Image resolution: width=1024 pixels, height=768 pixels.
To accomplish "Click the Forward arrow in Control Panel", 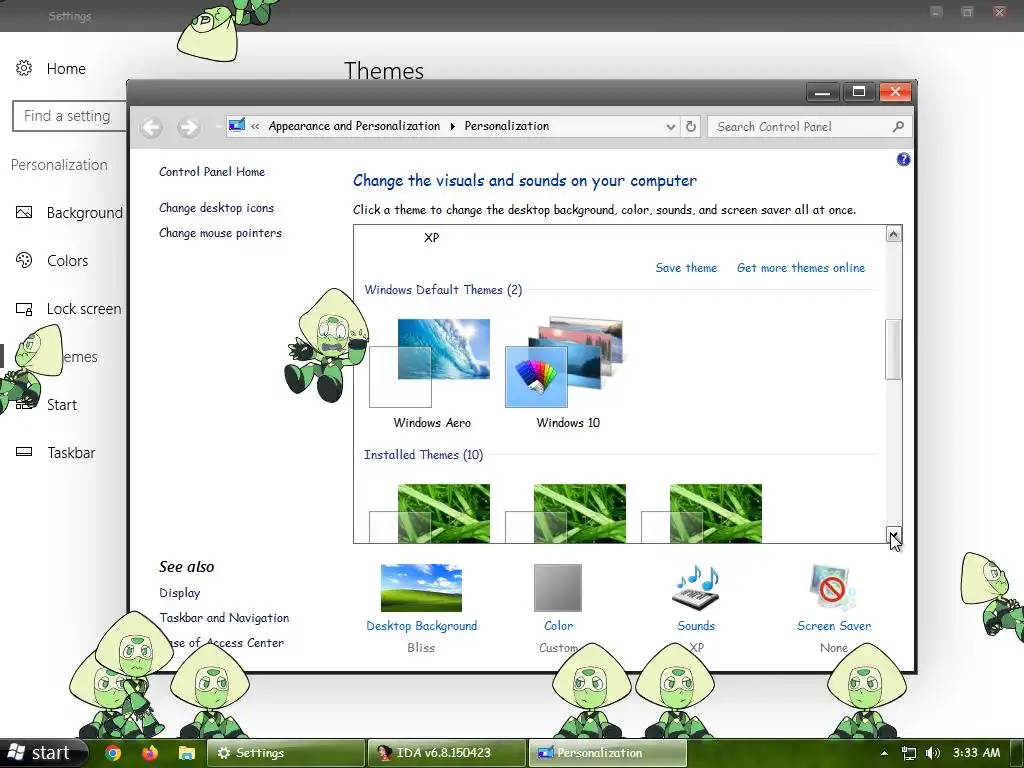I will tap(189, 127).
